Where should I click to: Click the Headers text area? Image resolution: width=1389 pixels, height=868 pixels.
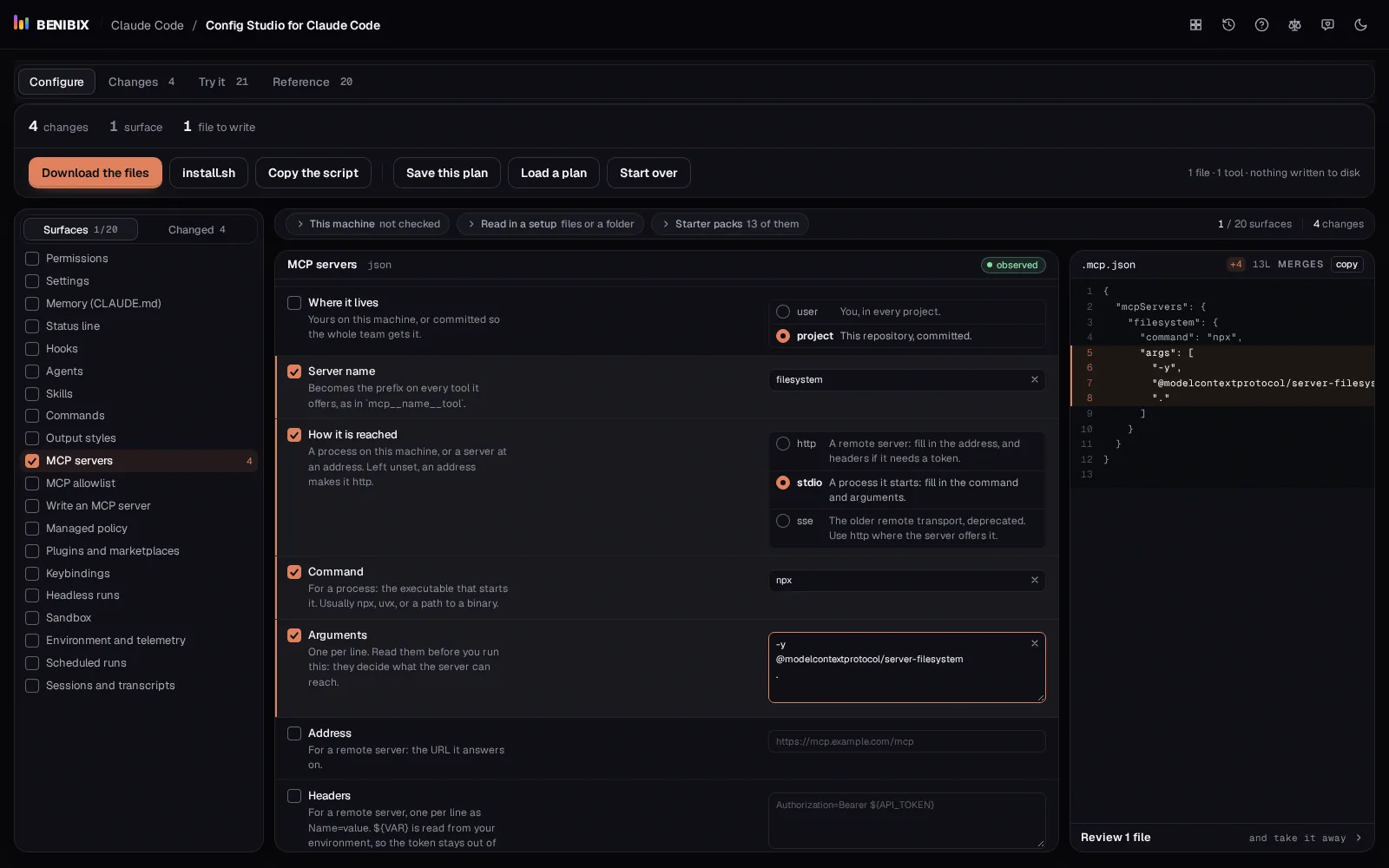(906, 820)
